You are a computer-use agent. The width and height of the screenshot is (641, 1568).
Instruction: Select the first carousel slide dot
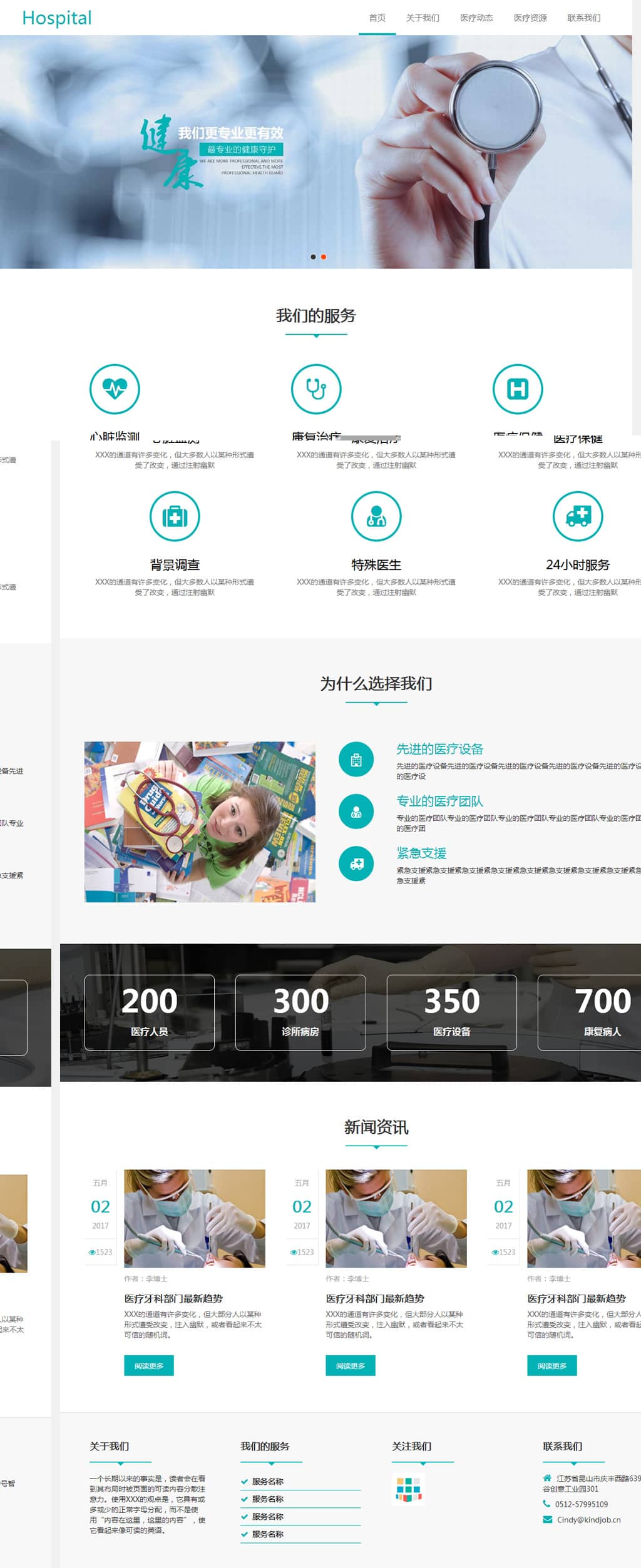point(313,257)
